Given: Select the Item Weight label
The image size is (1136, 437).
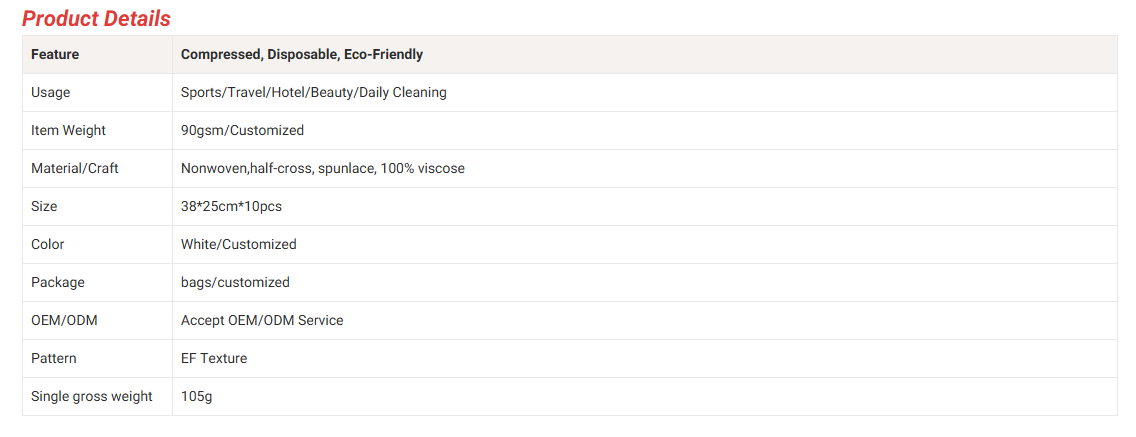Looking at the screenshot, I should coord(68,130).
